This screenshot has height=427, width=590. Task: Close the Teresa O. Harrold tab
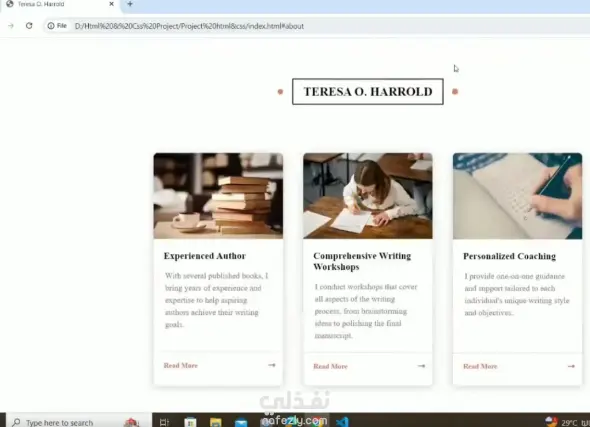111,4
